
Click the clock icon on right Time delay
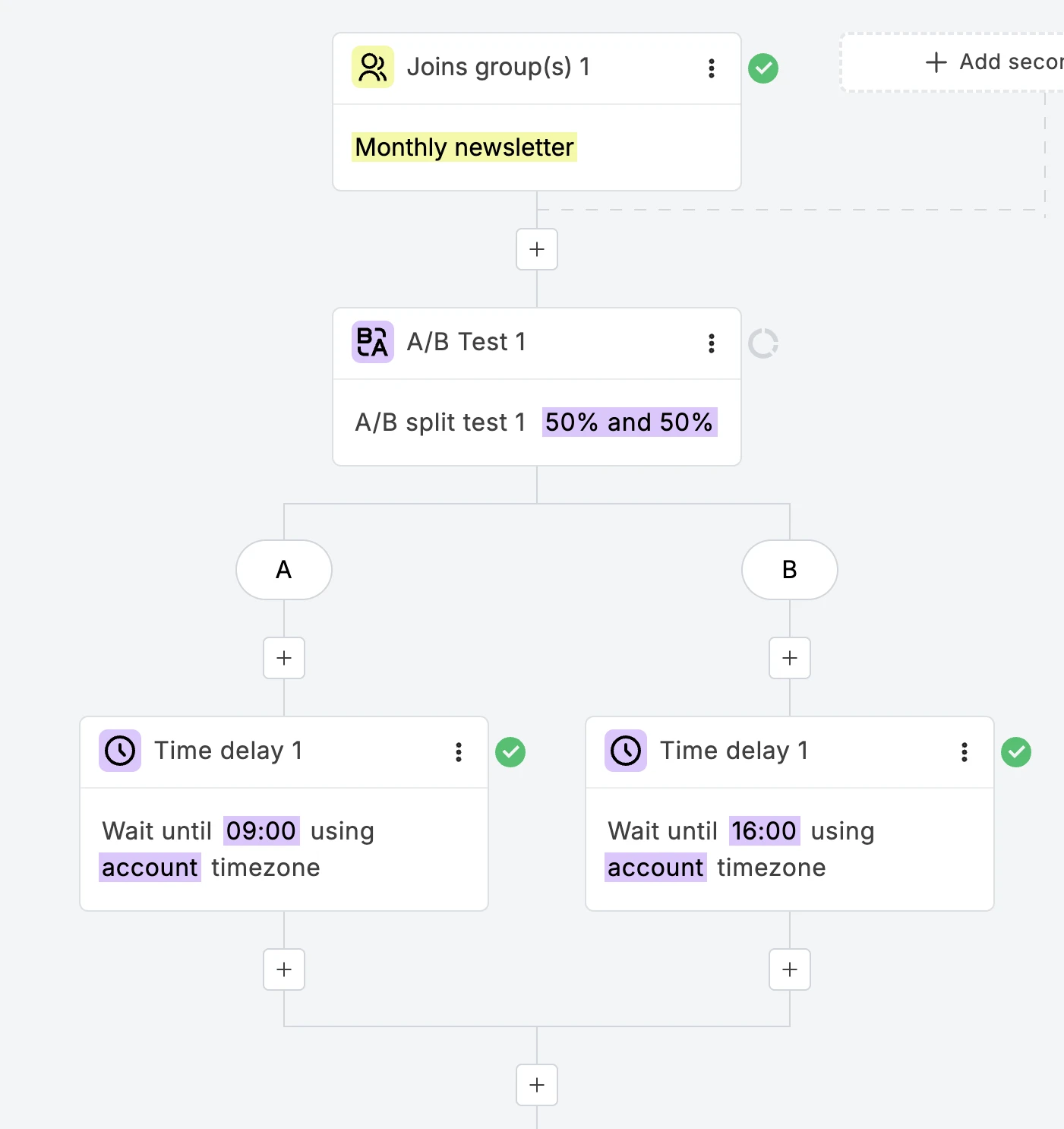point(625,751)
